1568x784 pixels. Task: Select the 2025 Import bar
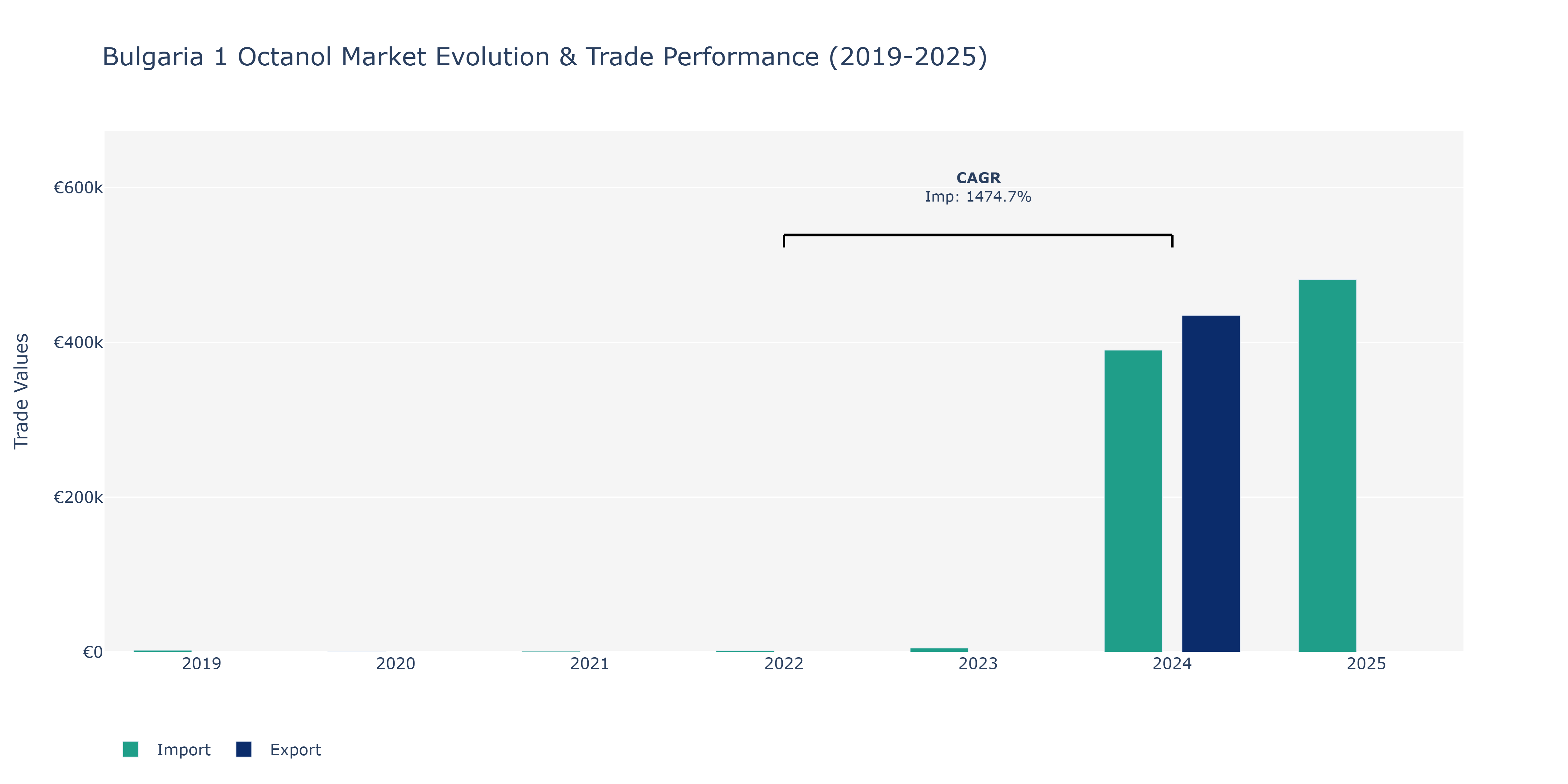[x=1327, y=465]
